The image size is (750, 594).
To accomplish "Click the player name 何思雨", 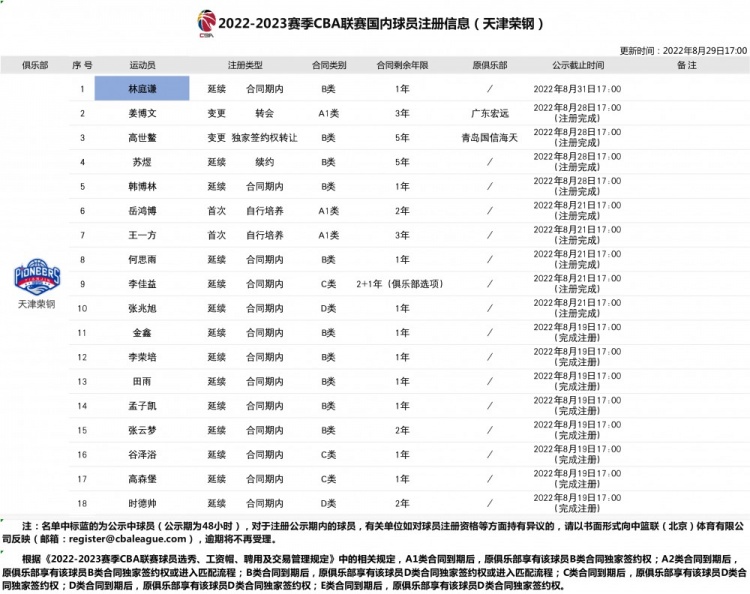I will (142, 260).
